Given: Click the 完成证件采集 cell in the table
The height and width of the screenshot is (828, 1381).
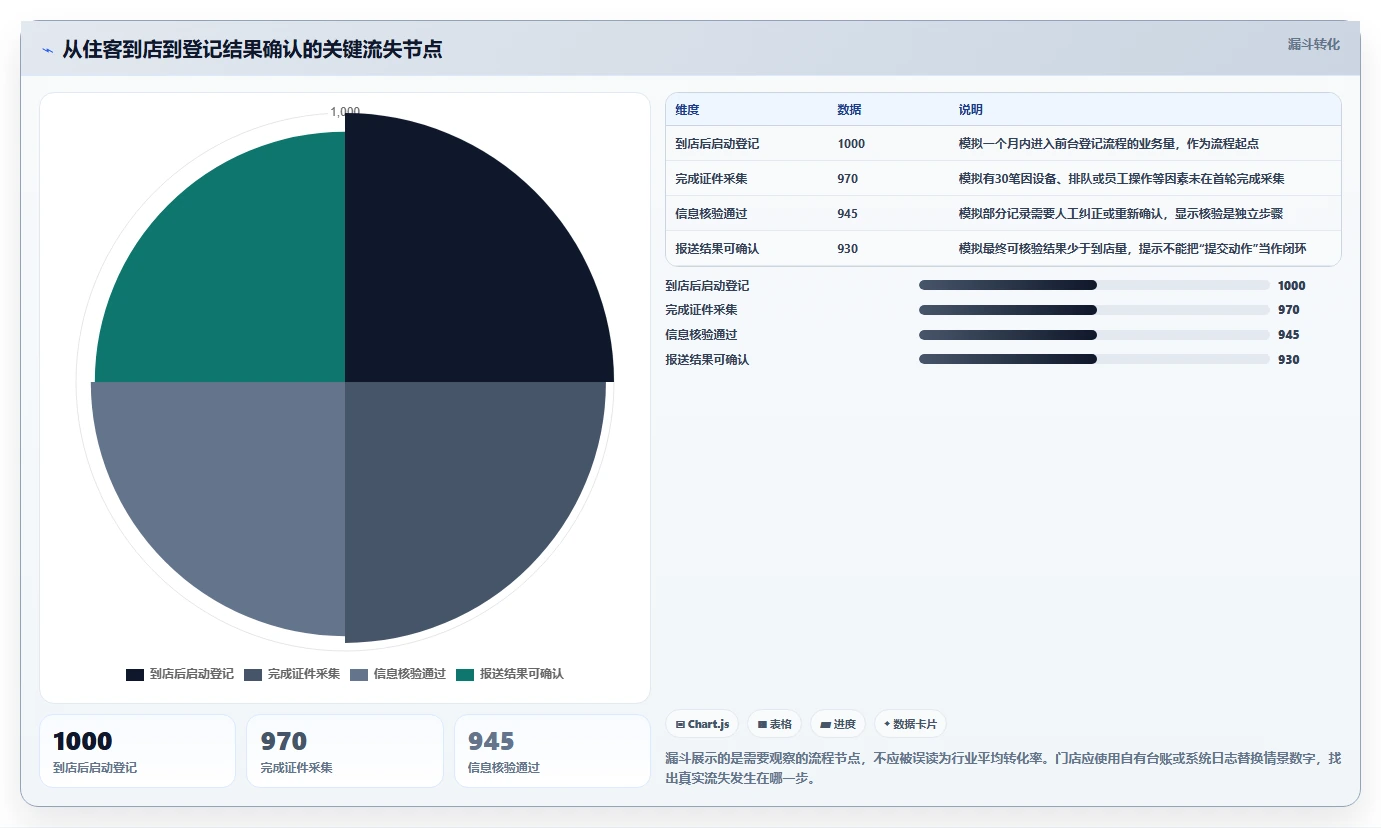Looking at the screenshot, I should (711, 179).
